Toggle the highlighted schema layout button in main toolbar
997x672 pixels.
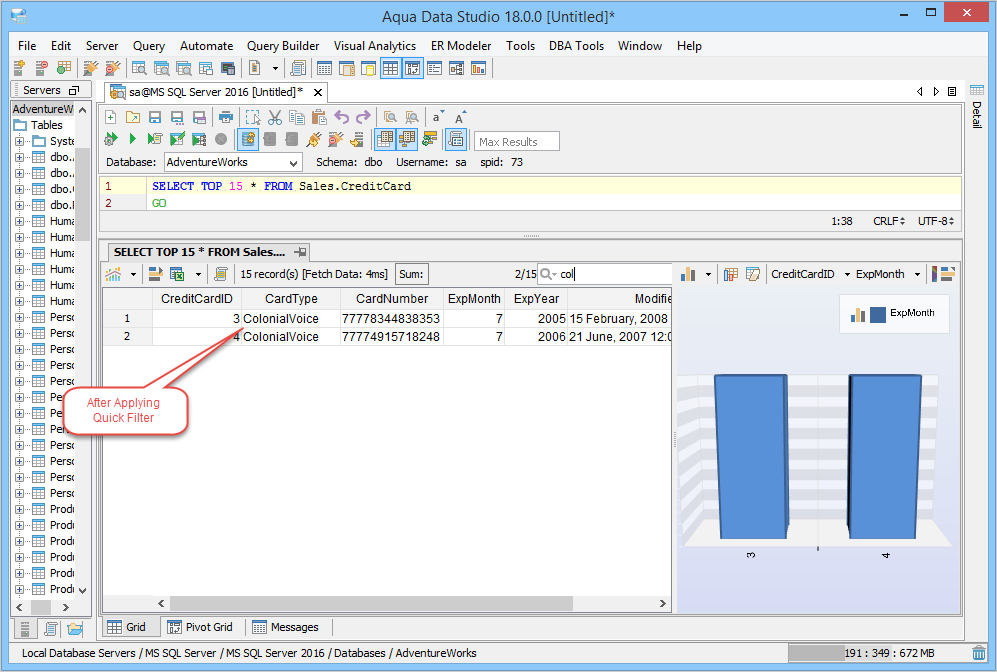pos(413,68)
